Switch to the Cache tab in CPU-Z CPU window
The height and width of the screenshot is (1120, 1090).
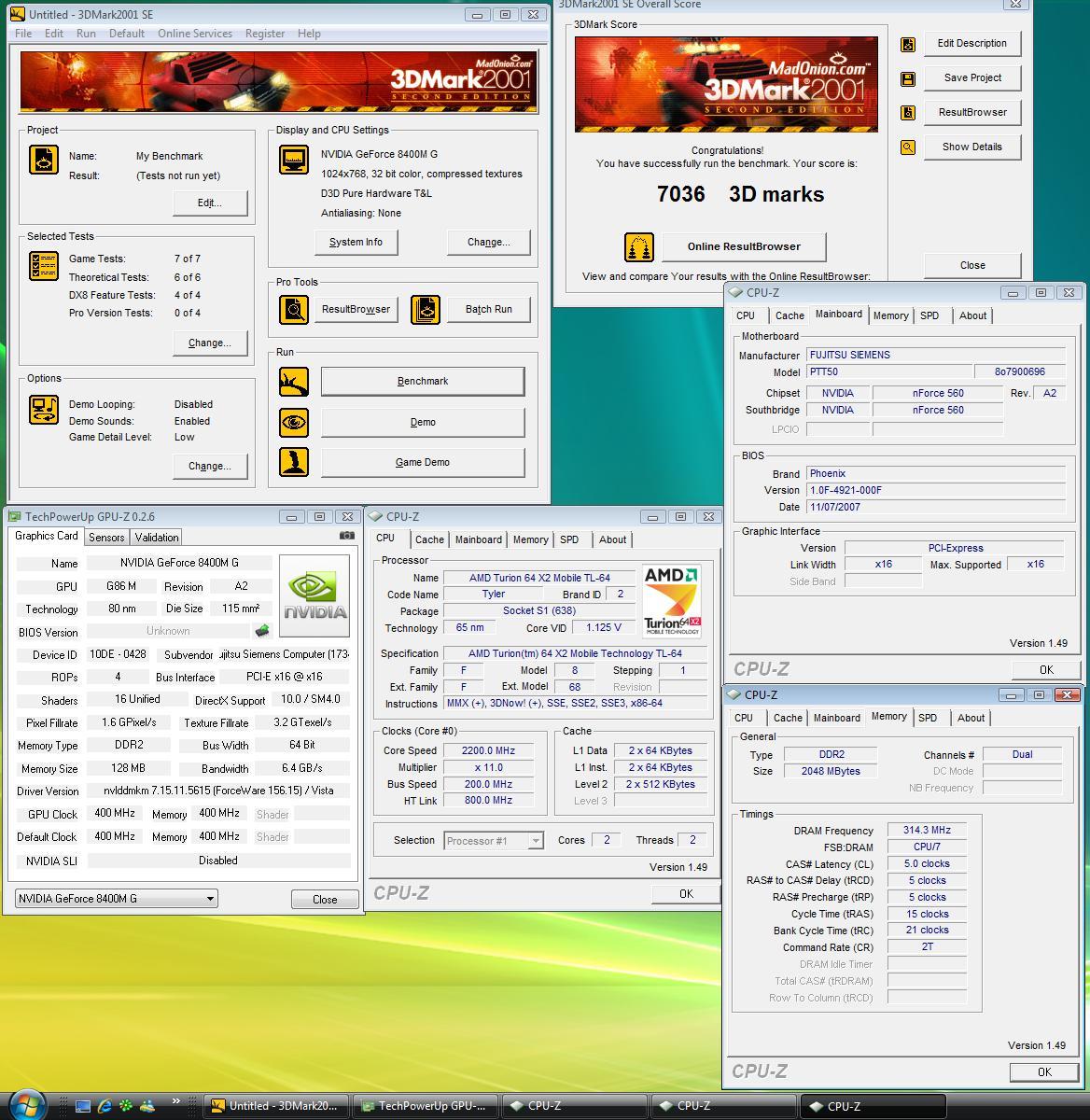(x=429, y=539)
